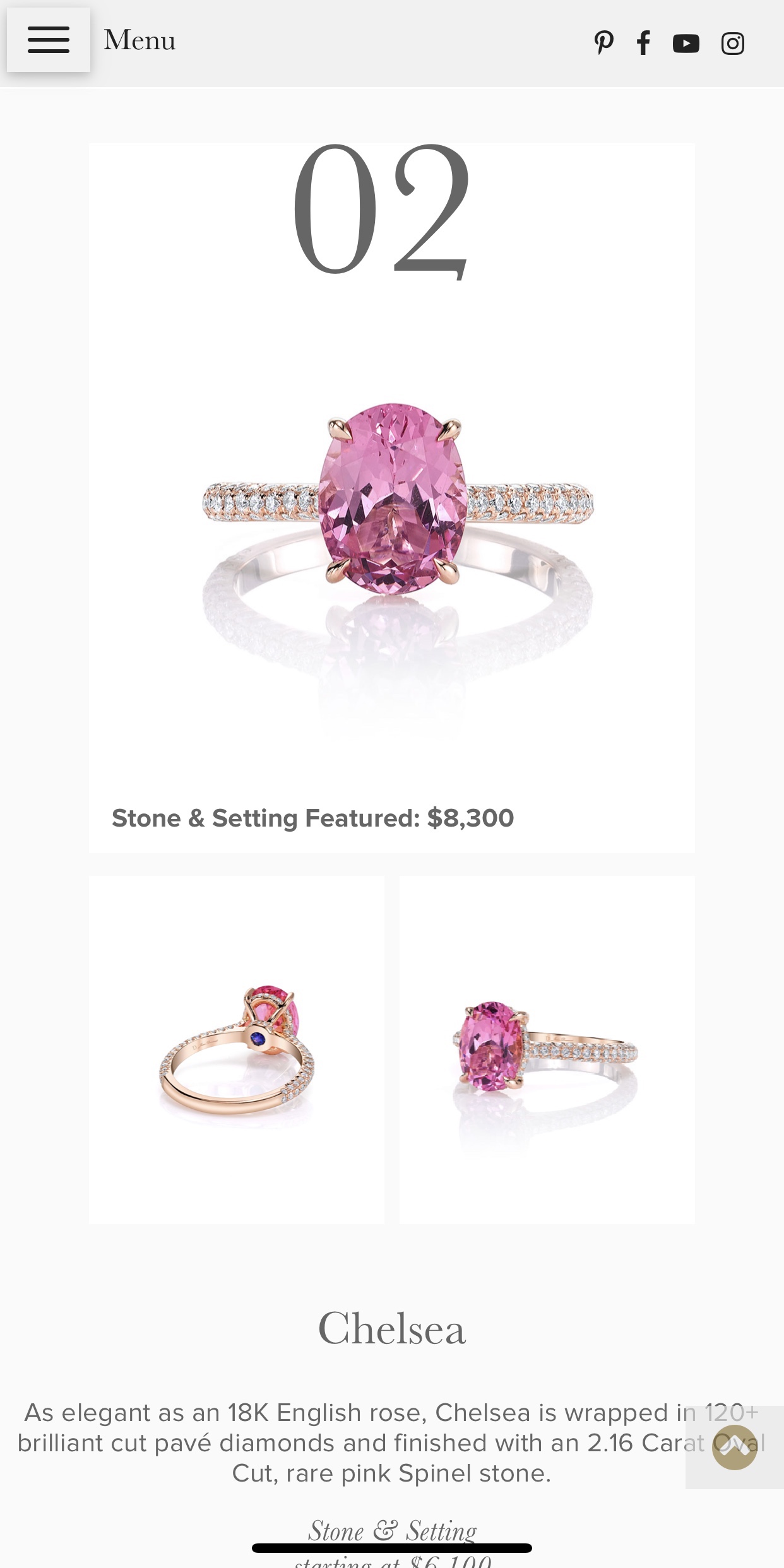Viewport: 784px width, 1568px height.
Task: Click the Stone & Setting italic heading
Action: [x=392, y=1530]
